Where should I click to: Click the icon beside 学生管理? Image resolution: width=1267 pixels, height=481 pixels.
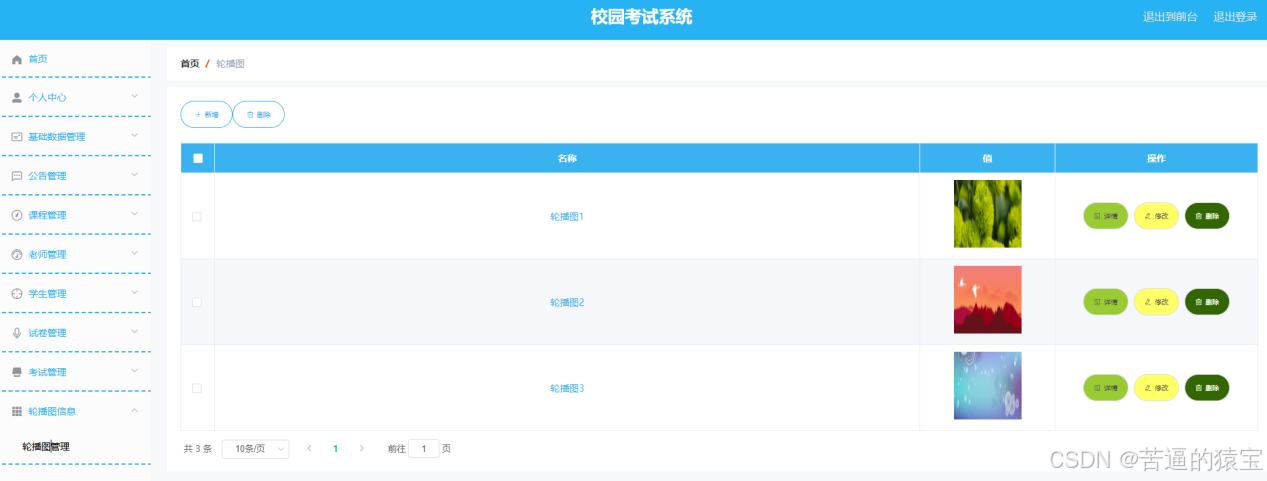tap(16, 294)
